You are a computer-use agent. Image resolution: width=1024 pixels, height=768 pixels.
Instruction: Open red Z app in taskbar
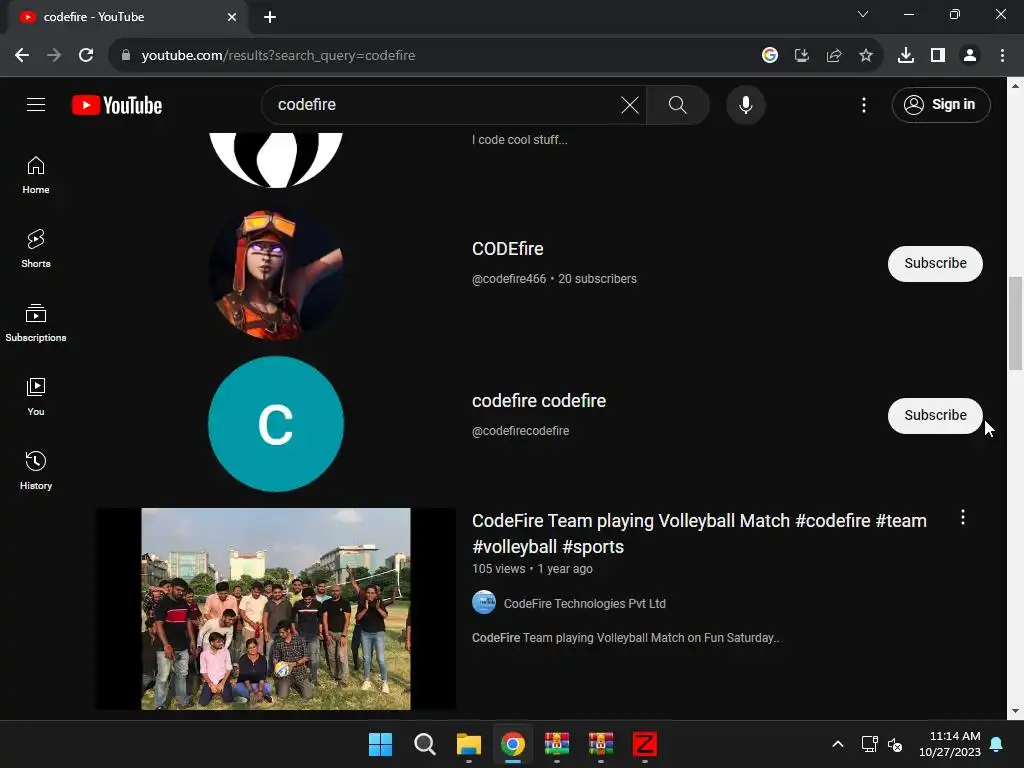(645, 744)
